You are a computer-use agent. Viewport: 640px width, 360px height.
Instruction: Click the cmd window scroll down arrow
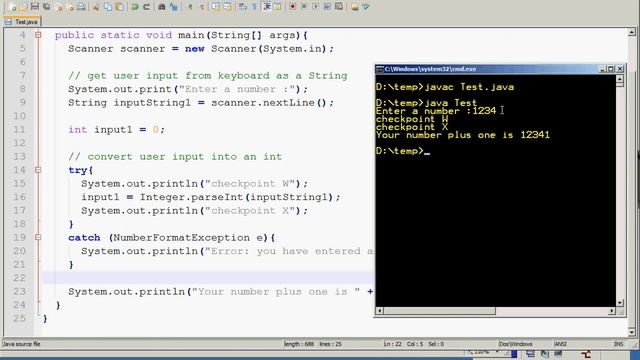[620, 303]
